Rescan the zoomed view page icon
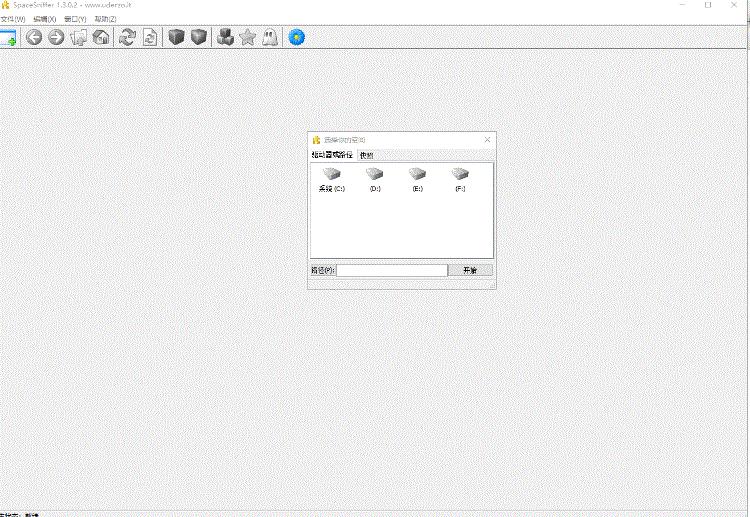 pyautogui.click(x=150, y=37)
